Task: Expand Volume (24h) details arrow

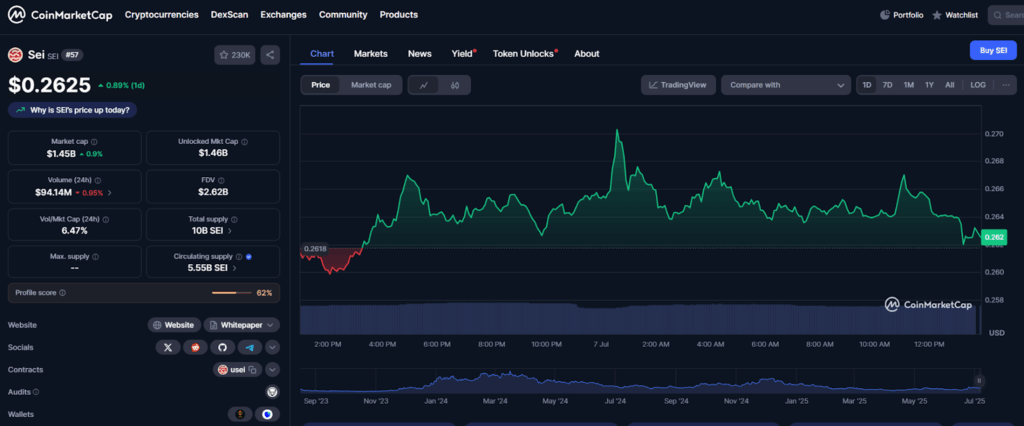Action: (110, 193)
